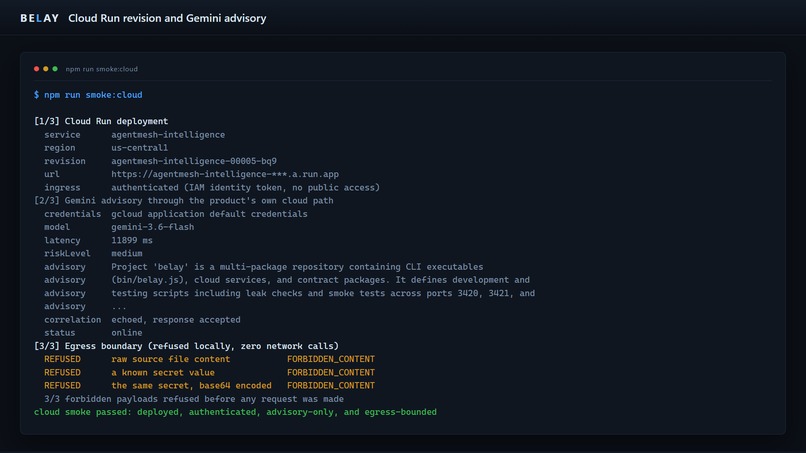The width and height of the screenshot is (806, 453).
Task: Click the '[2/3] Gemini advisory' heading line
Action: [x=184, y=201]
